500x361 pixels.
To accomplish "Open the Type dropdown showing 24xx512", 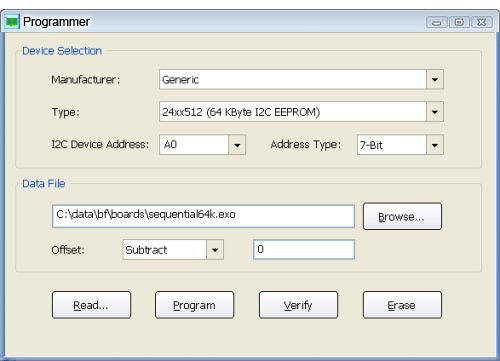I will click(301, 112).
